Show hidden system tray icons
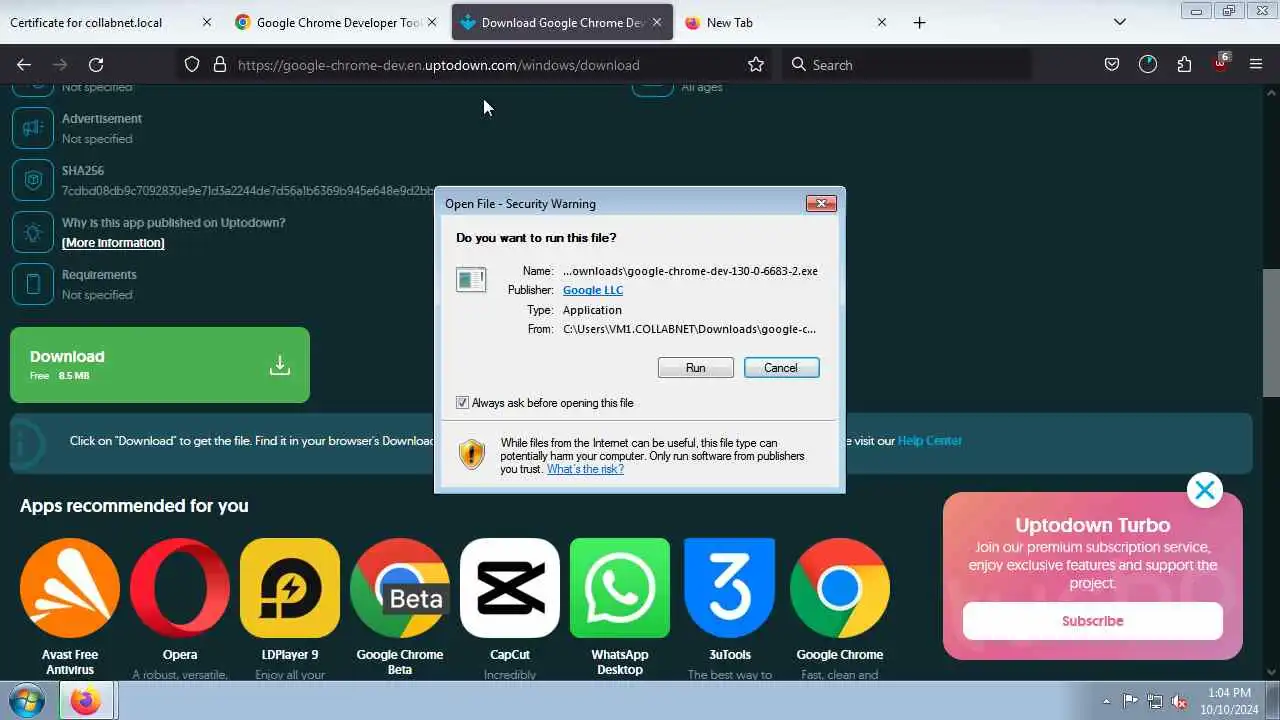This screenshot has width=1280, height=720. point(1106,701)
